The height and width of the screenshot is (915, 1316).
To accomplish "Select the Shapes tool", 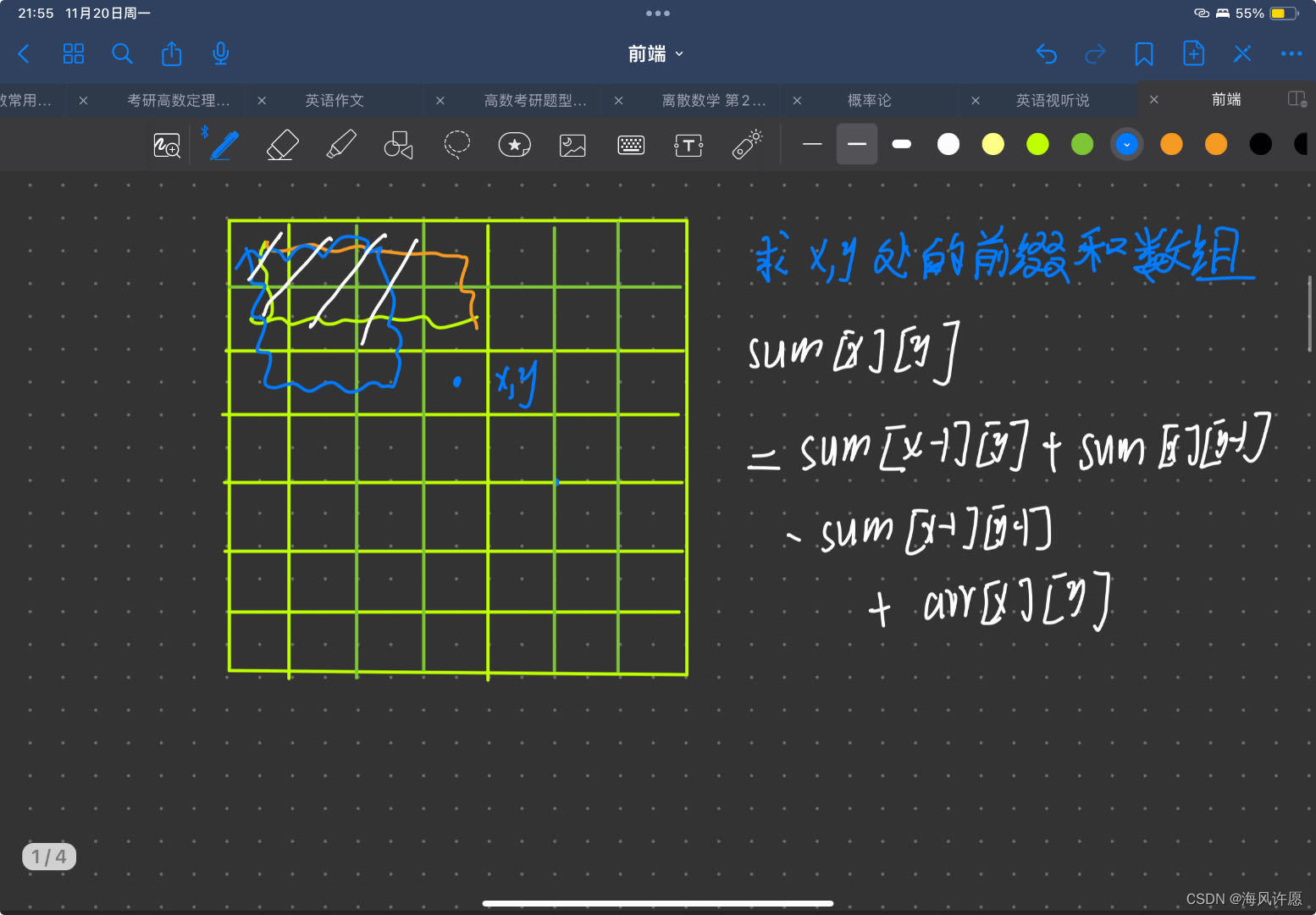I will [x=398, y=145].
